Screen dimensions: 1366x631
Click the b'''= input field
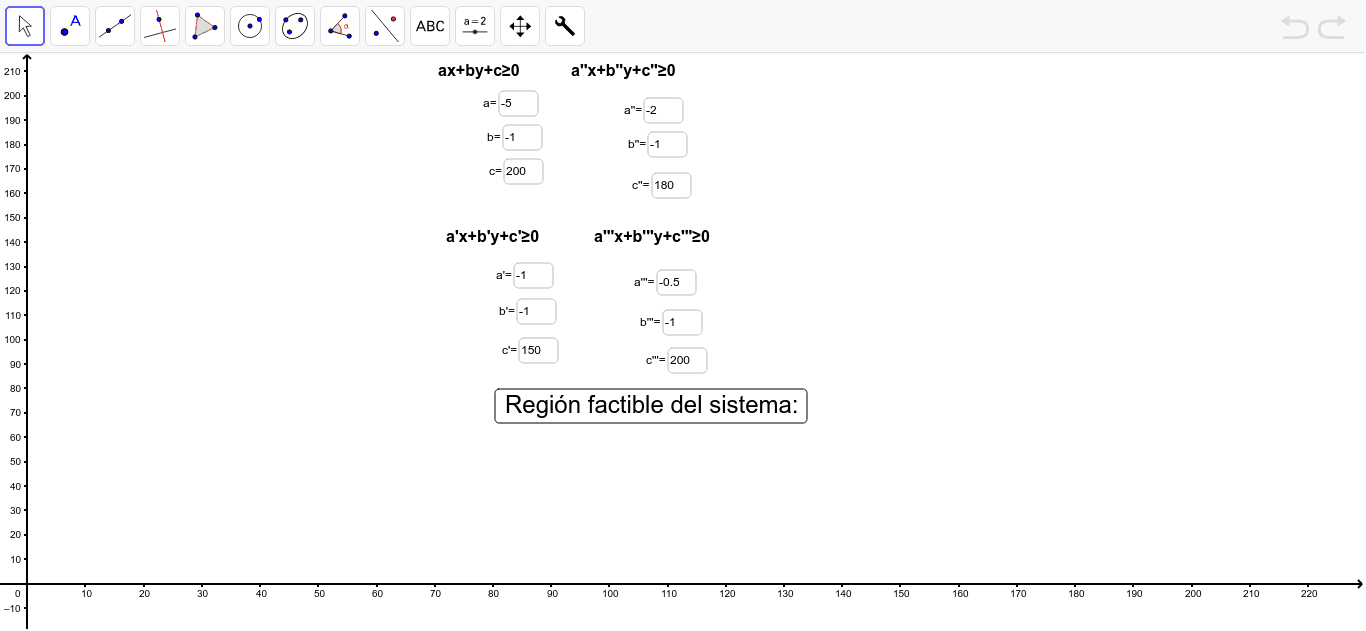tap(683, 322)
